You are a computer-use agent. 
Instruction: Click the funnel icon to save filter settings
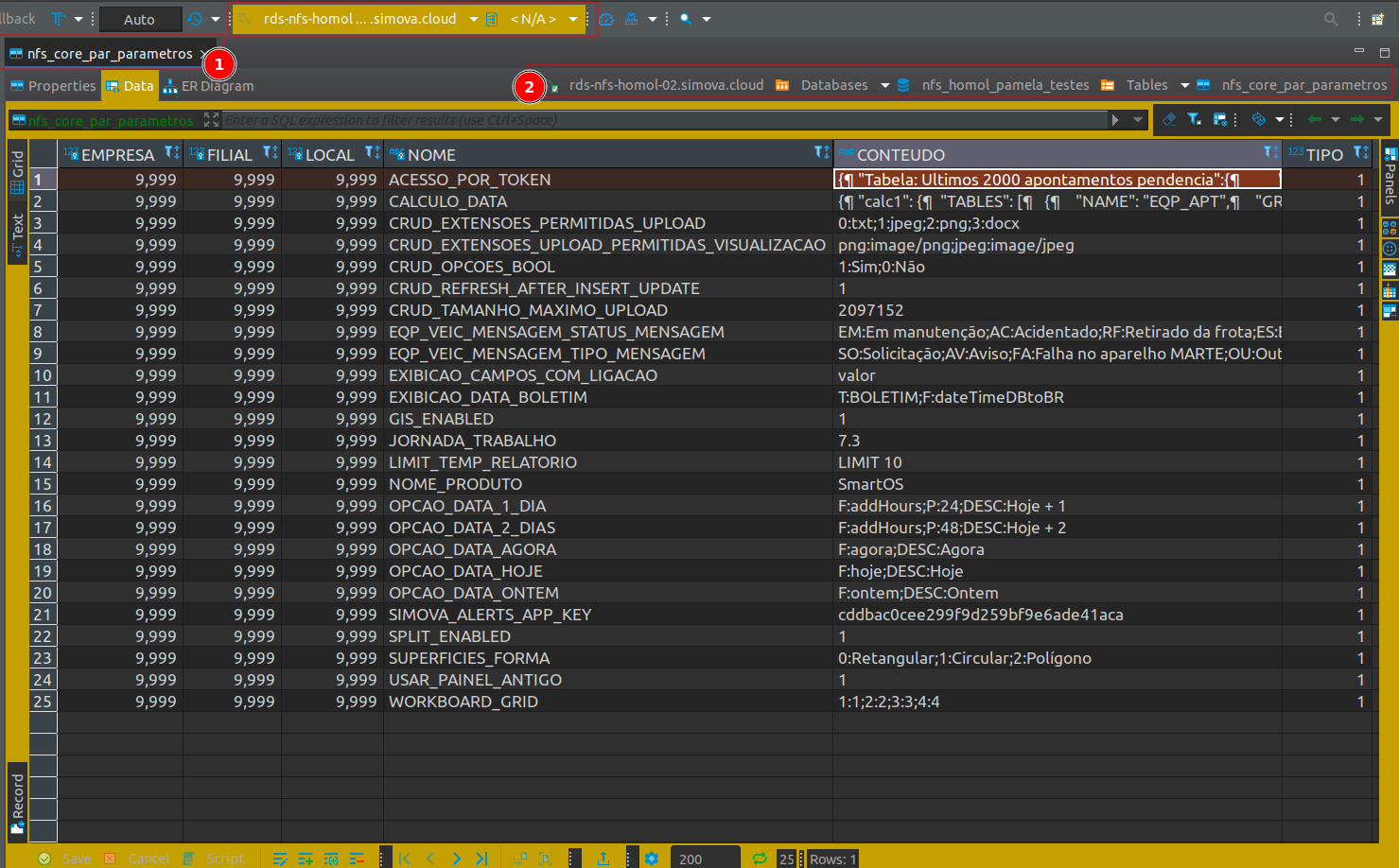pyautogui.click(x=1195, y=119)
